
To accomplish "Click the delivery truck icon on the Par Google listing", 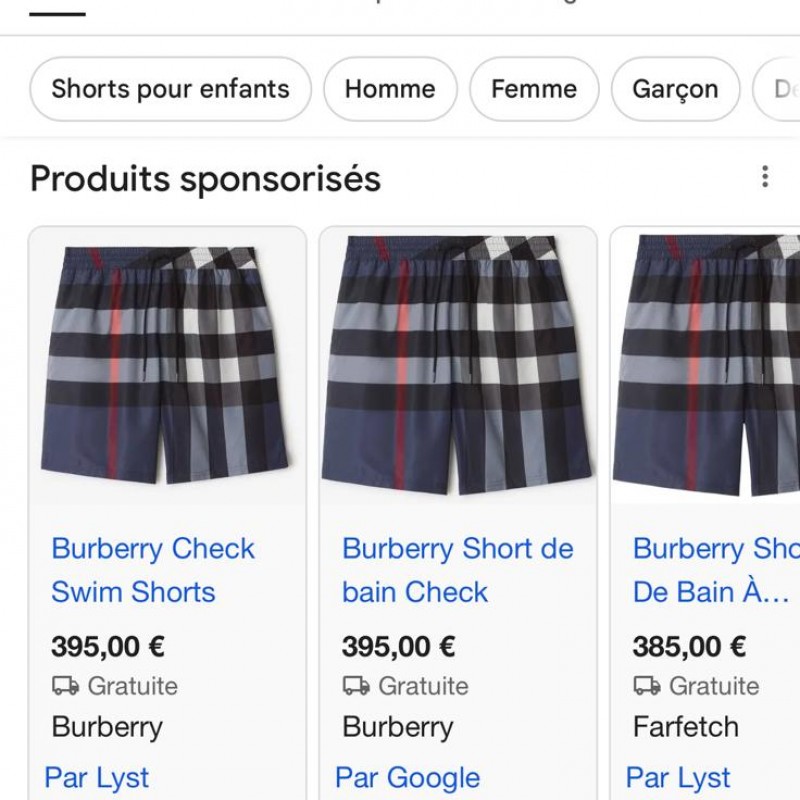I will [356, 686].
